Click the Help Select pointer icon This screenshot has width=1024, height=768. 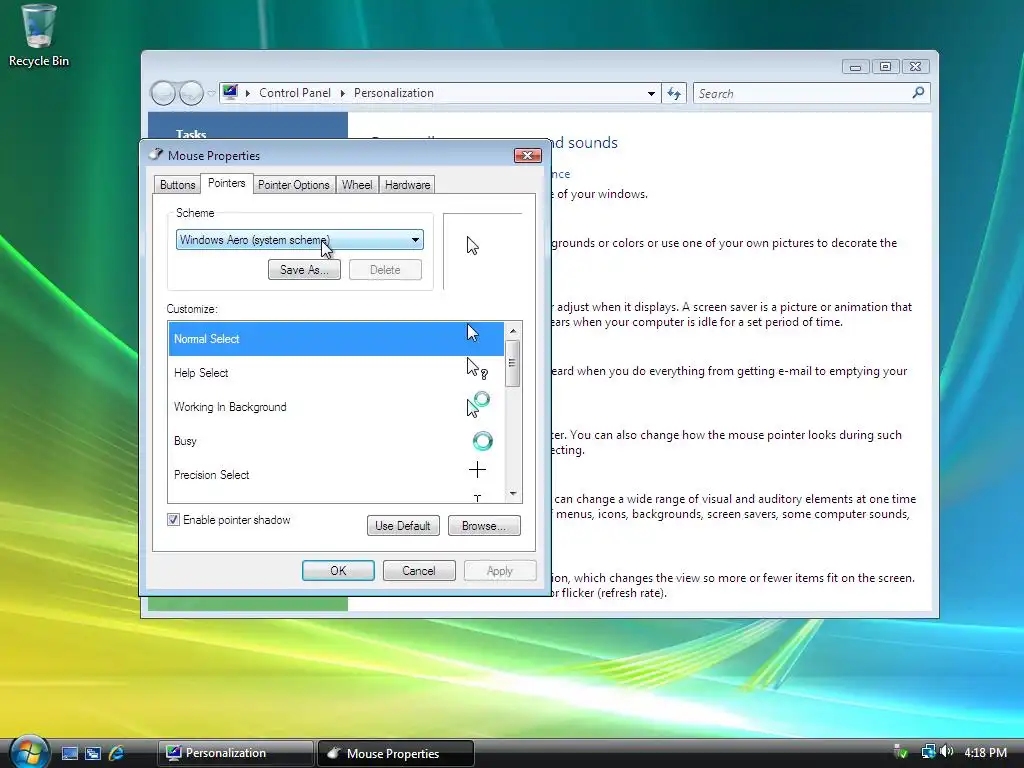coord(477,370)
